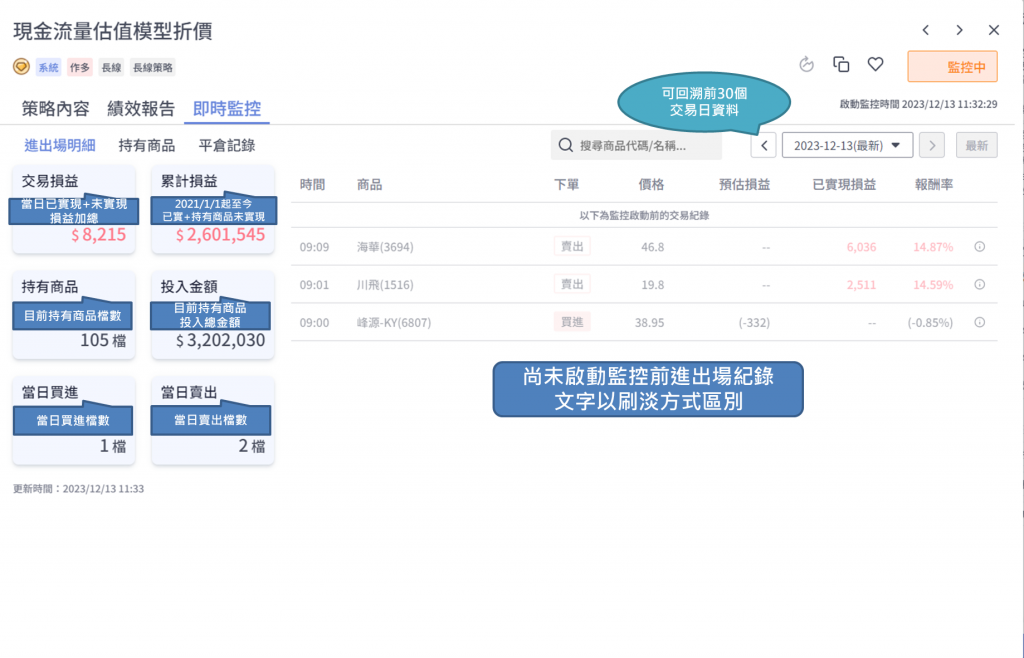The height and width of the screenshot is (658, 1024).
Task: Open the 2023-12-13(最新) date dropdown
Action: (846, 145)
